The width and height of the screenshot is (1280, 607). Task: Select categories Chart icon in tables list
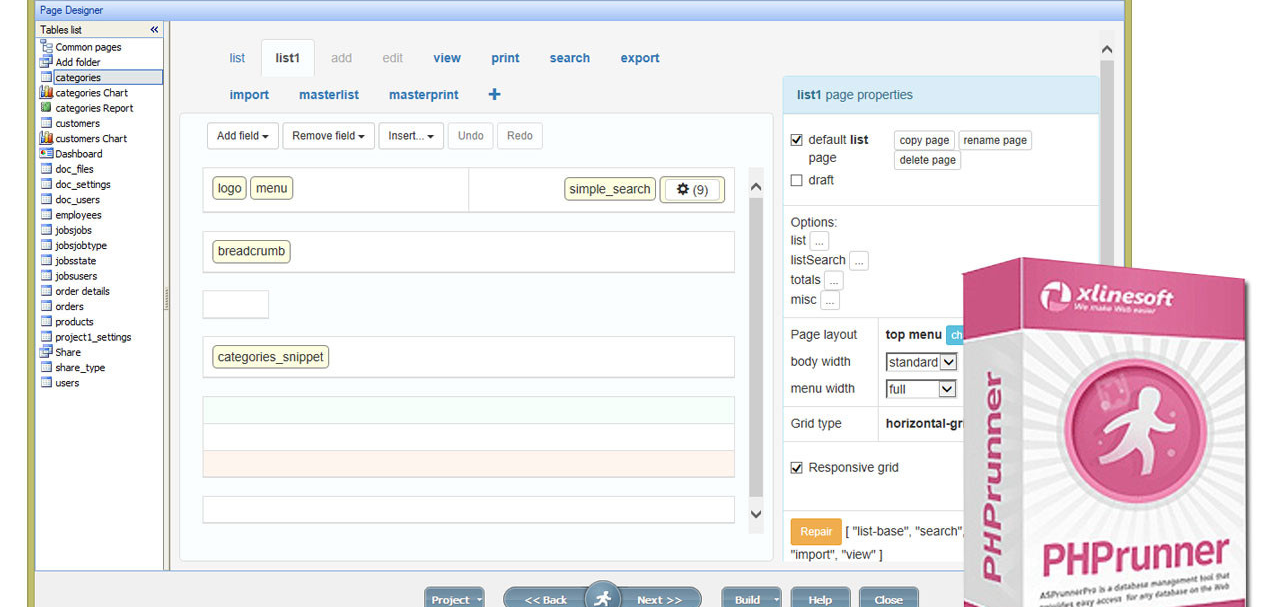pos(46,93)
